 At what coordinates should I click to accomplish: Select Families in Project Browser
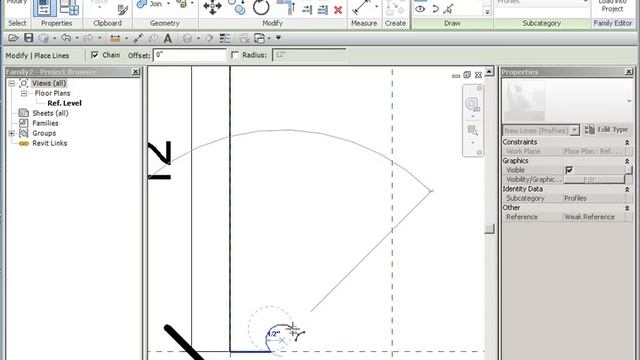tap(45, 123)
